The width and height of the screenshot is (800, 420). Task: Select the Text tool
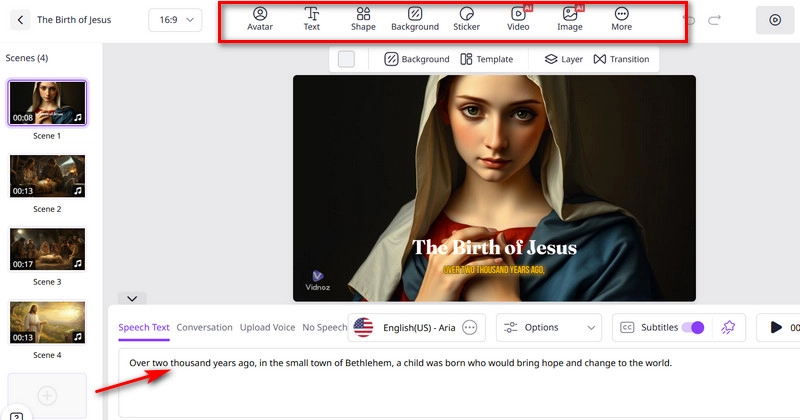[x=312, y=19]
